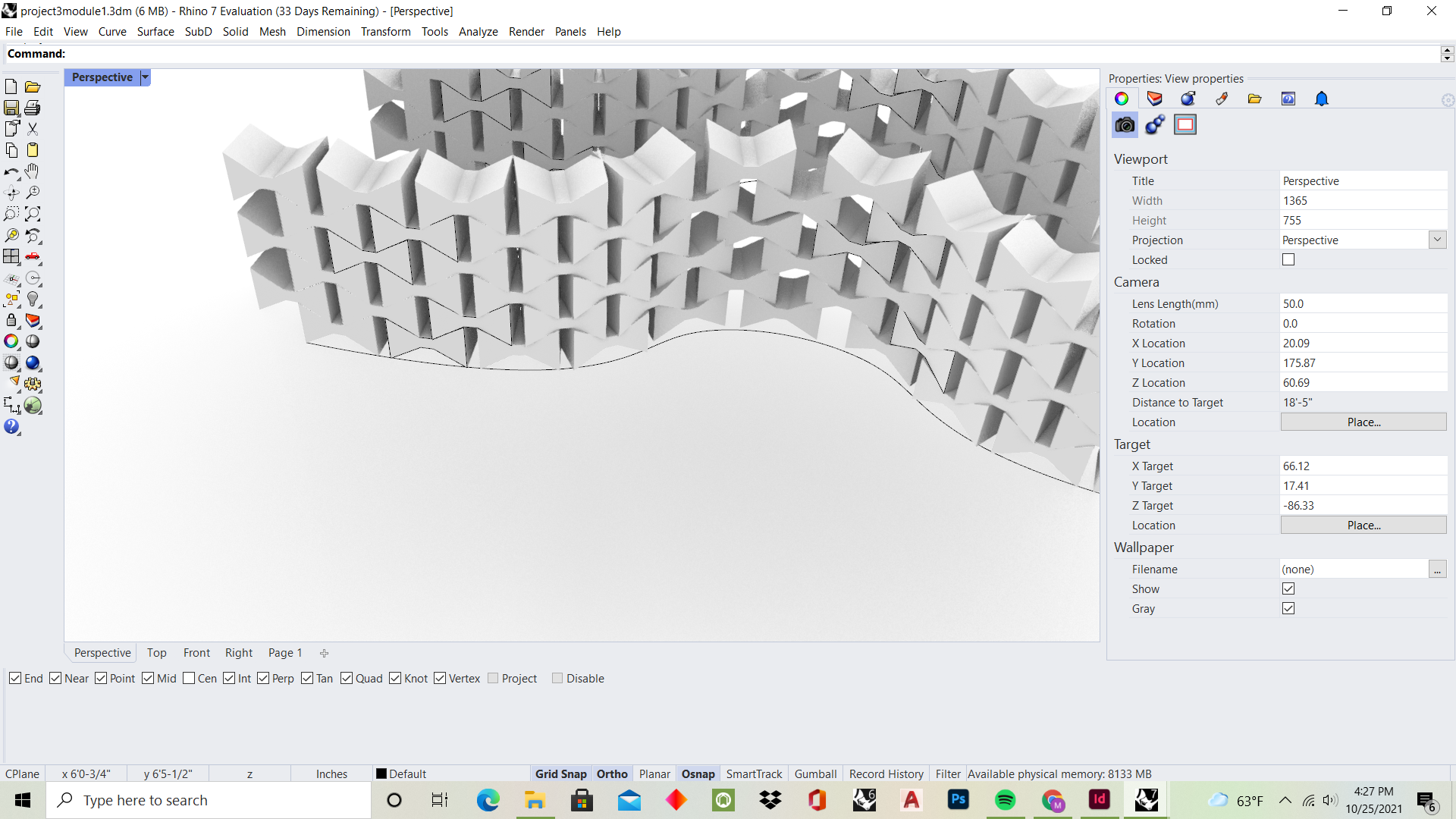Toggle the Gumball status bar button

click(815, 773)
